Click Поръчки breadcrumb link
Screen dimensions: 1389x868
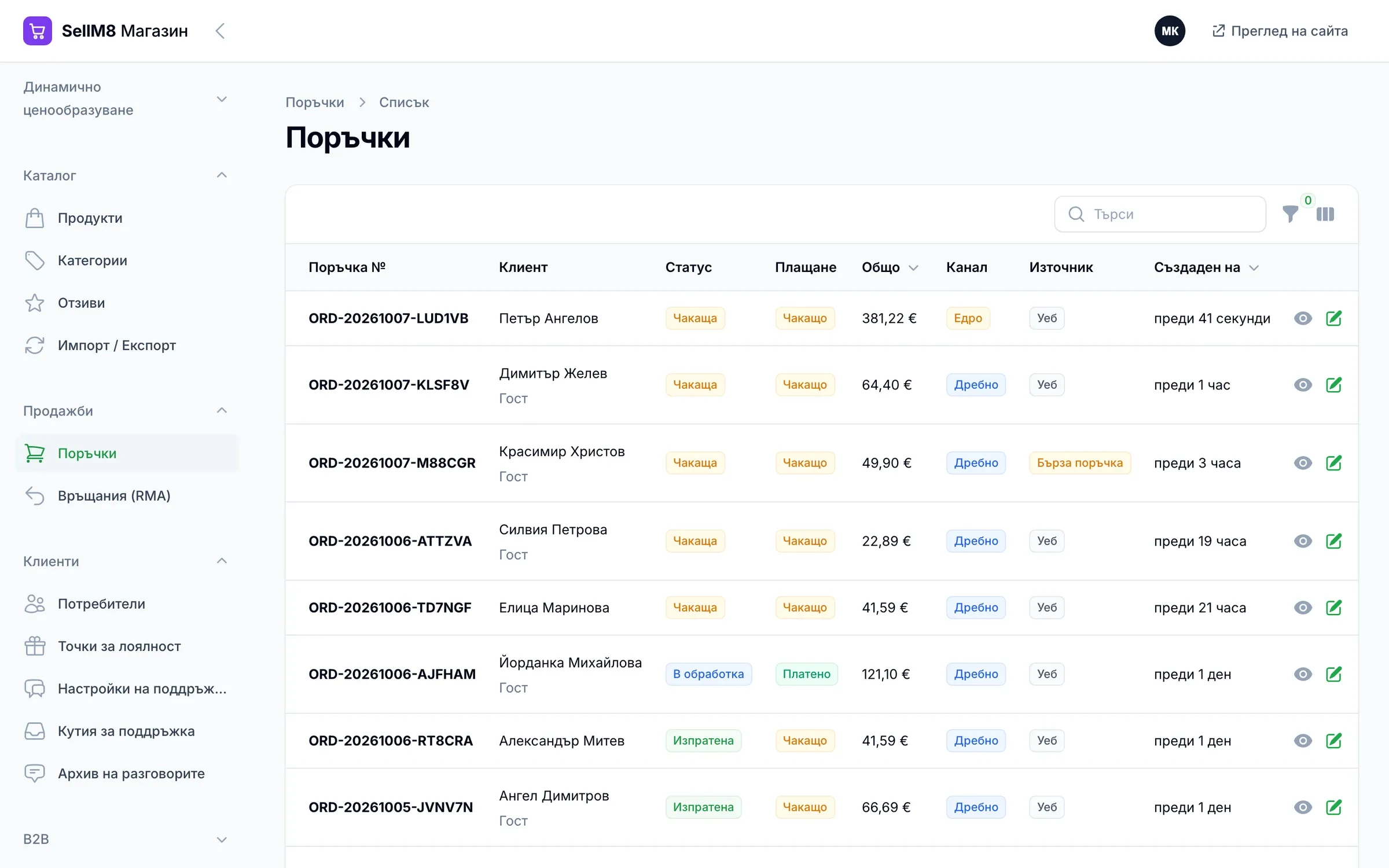click(315, 102)
